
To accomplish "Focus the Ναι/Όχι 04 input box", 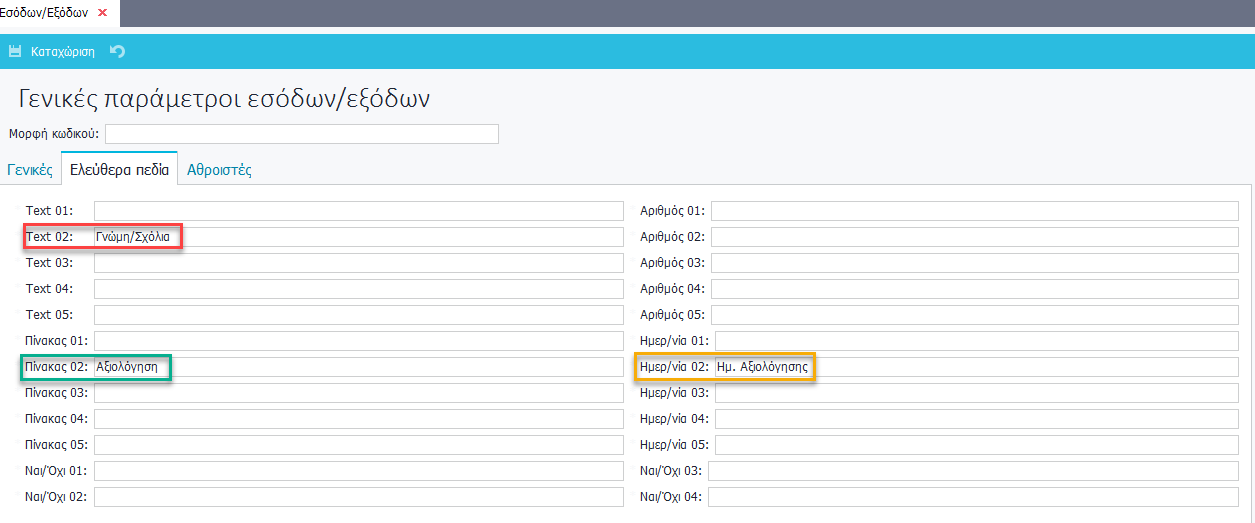I will click(974, 497).
